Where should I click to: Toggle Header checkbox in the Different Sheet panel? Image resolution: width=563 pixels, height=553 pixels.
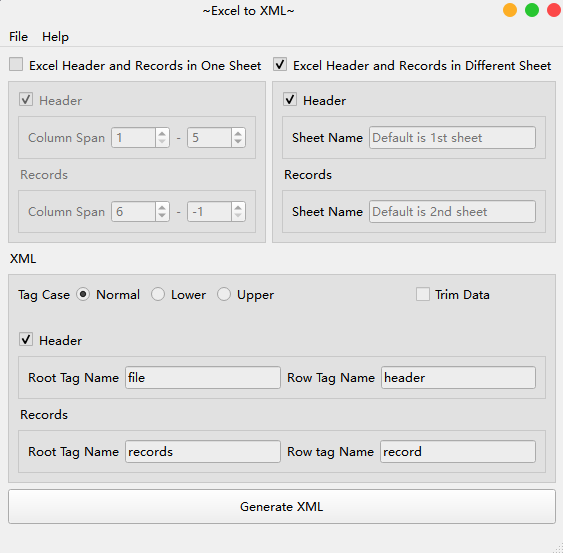[290, 99]
